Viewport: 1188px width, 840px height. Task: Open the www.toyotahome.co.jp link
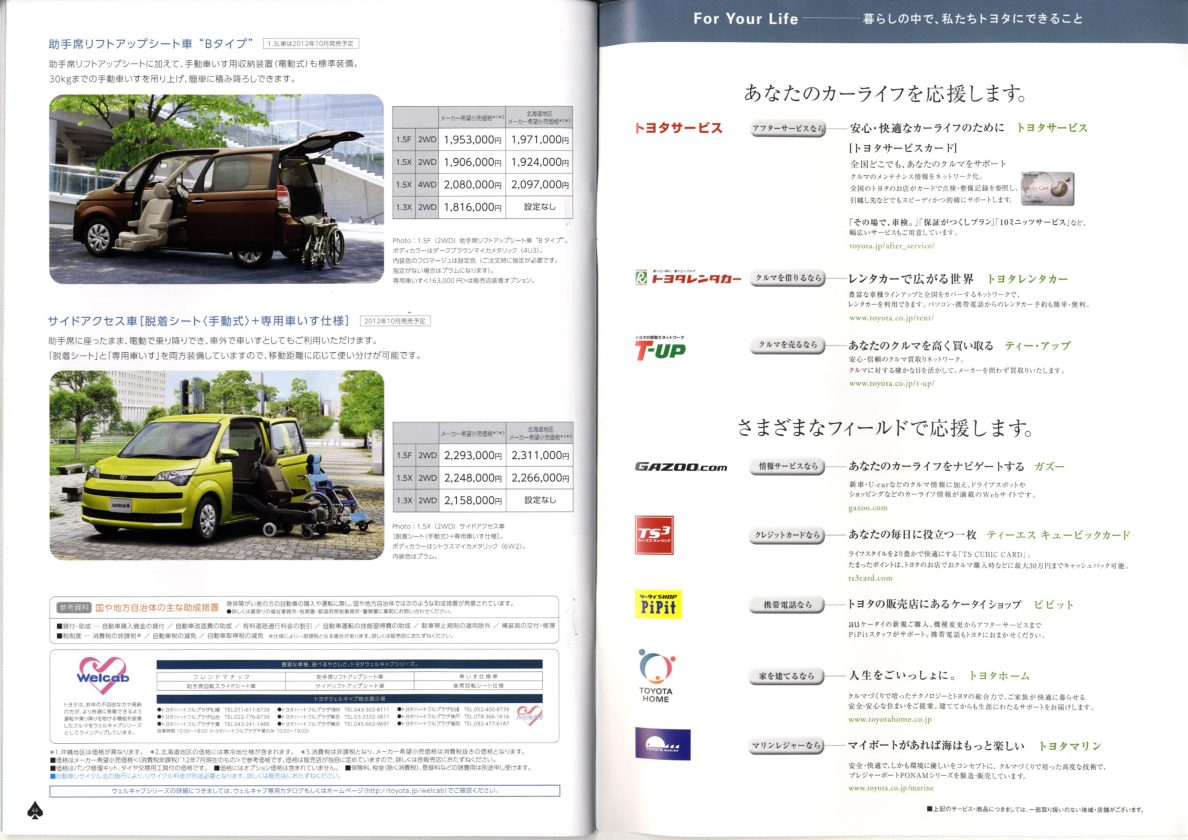coord(889,719)
